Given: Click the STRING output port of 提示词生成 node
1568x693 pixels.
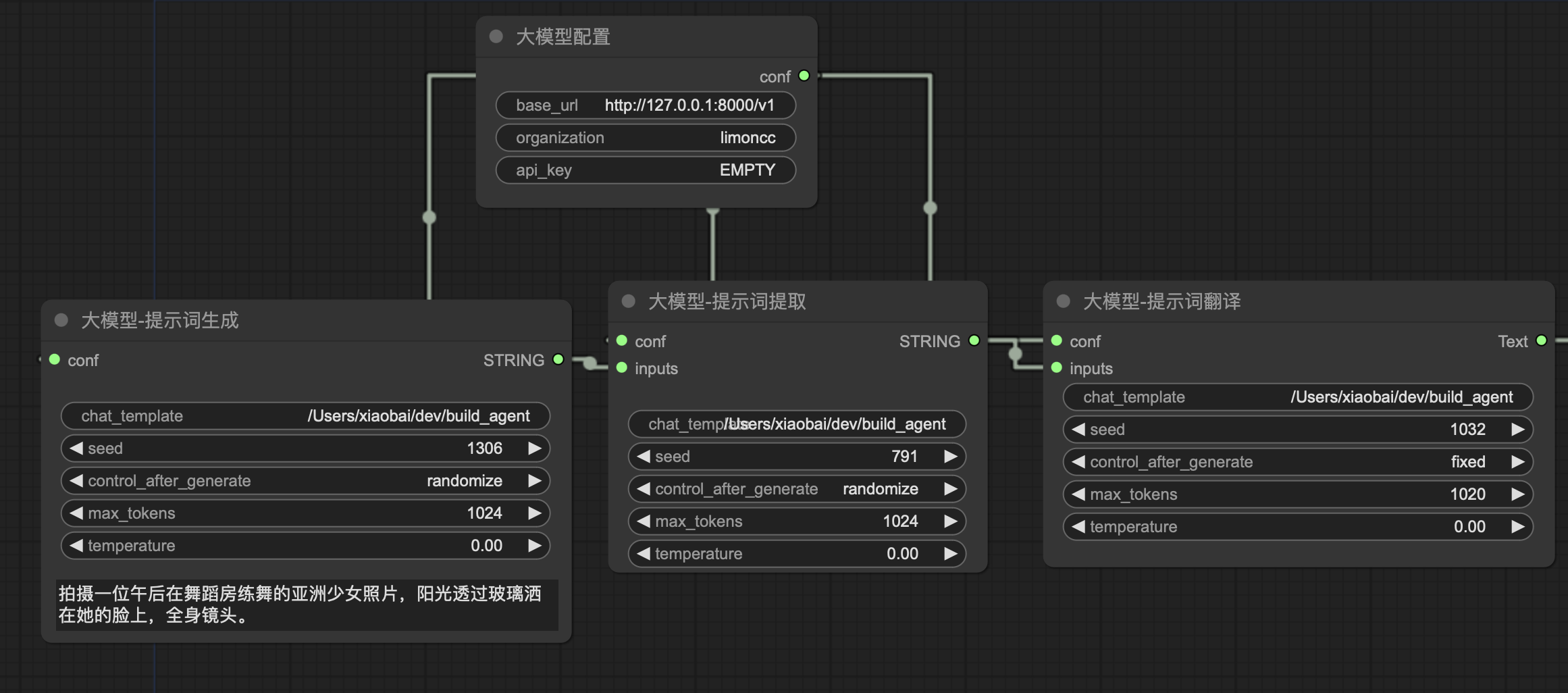Looking at the screenshot, I should pyautogui.click(x=558, y=359).
